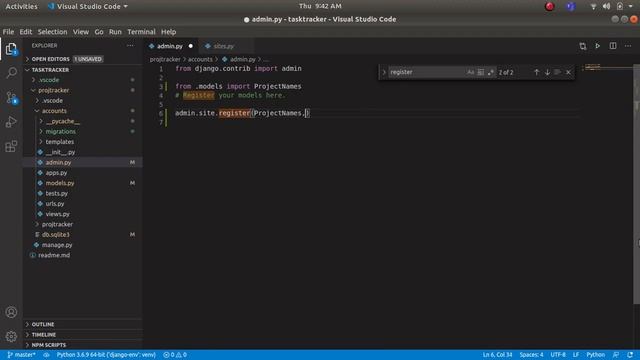Close the find widget

click(x=568, y=72)
